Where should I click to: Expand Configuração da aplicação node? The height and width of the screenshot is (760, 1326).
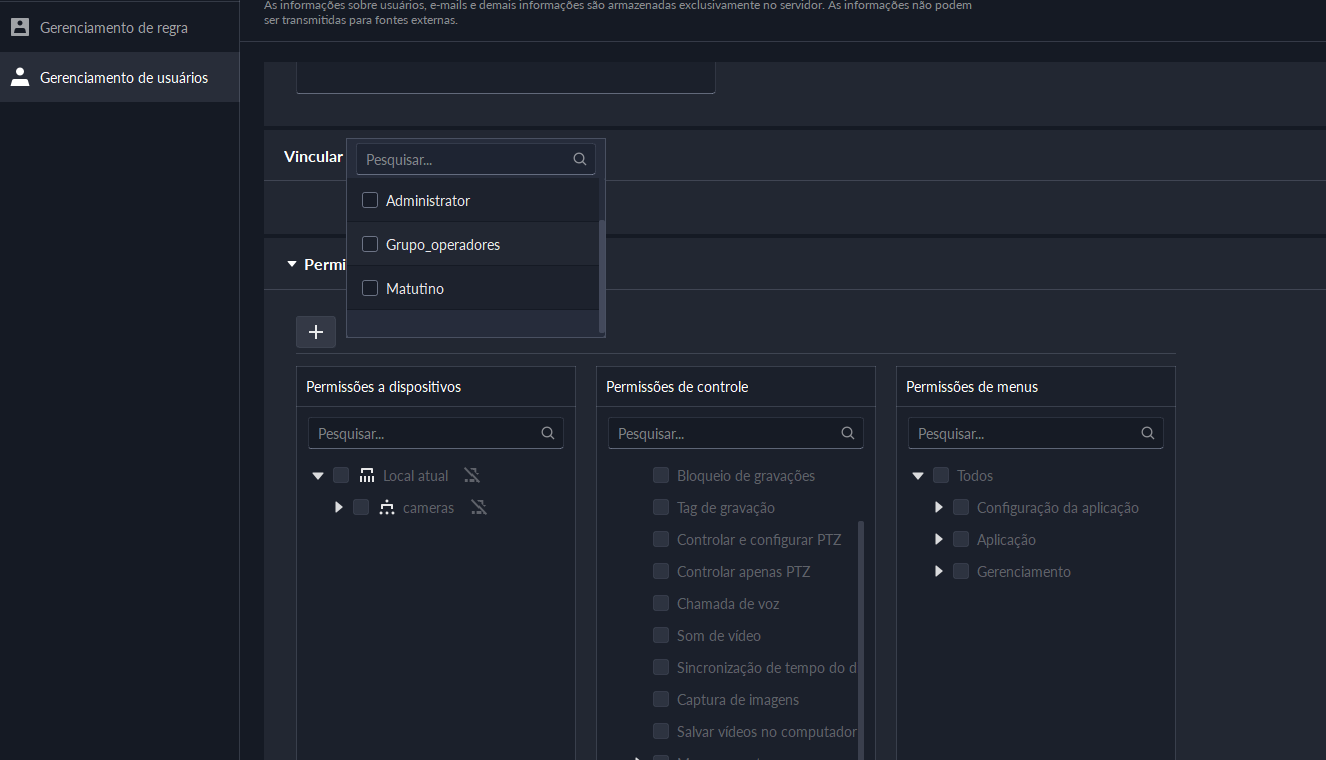pyautogui.click(x=938, y=508)
